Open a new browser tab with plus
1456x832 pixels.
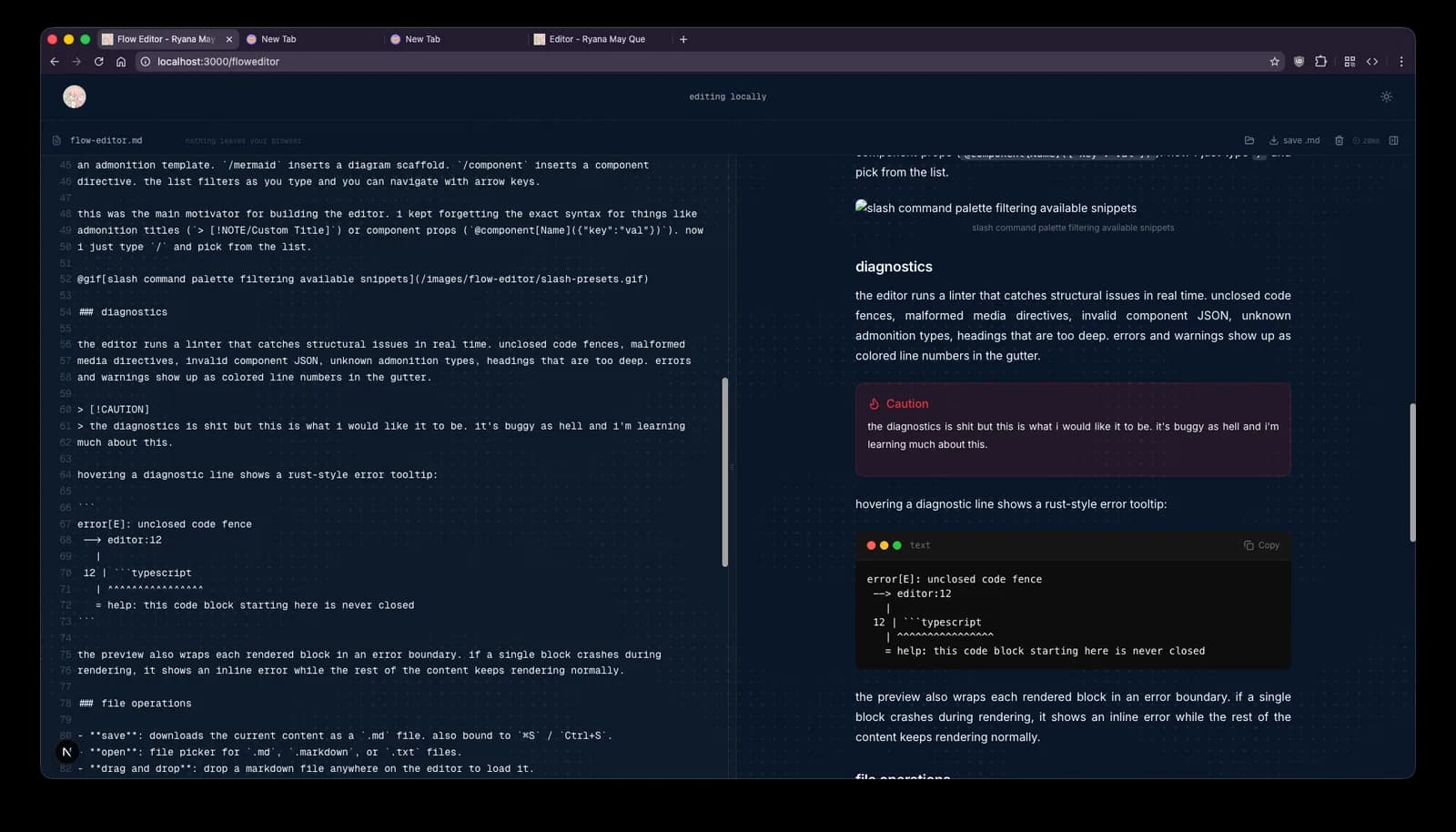pos(683,39)
